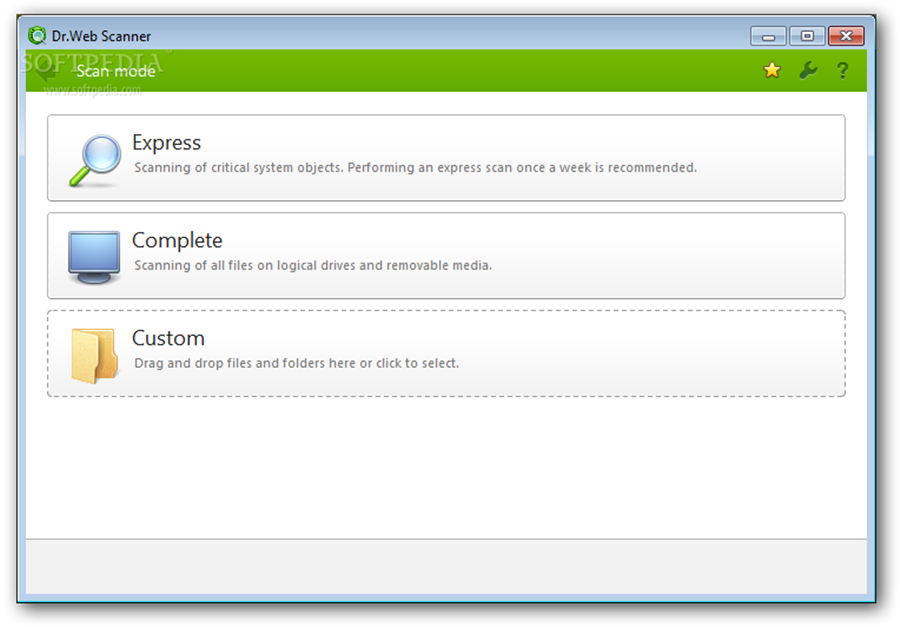
Task: Click the Complete description about logical drives
Action: (x=313, y=266)
